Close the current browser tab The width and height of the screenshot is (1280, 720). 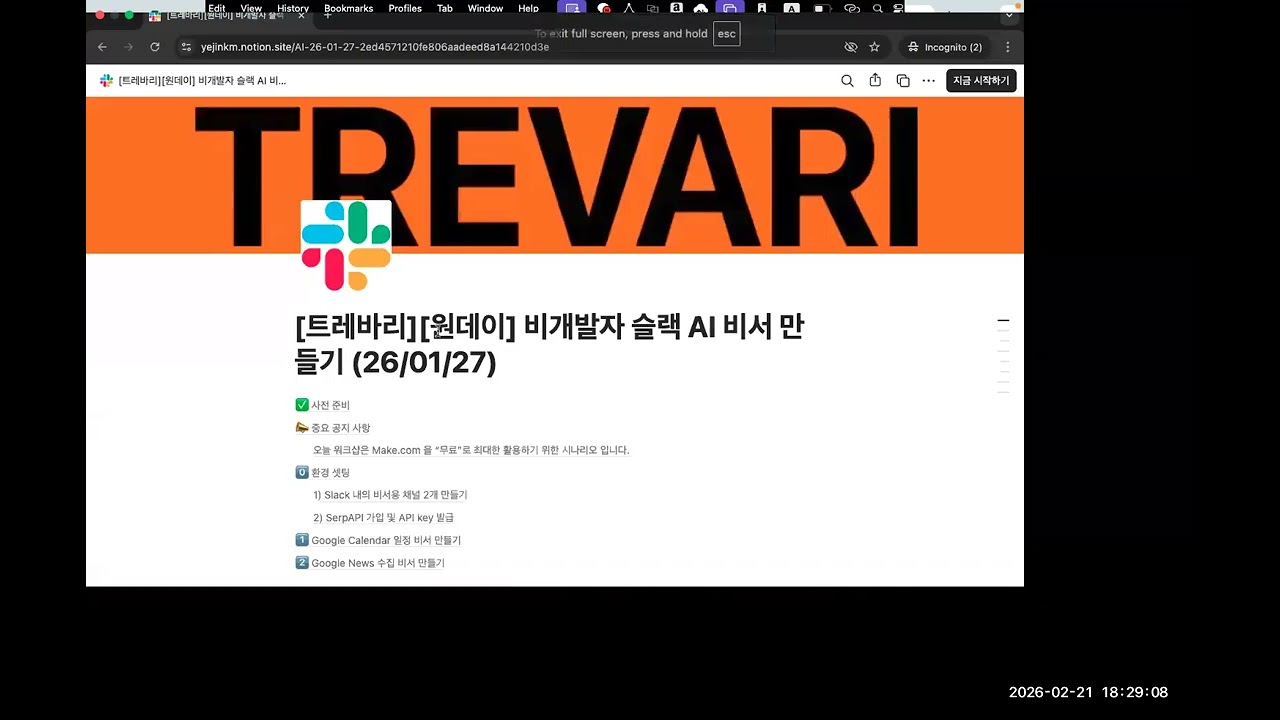point(301,15)
